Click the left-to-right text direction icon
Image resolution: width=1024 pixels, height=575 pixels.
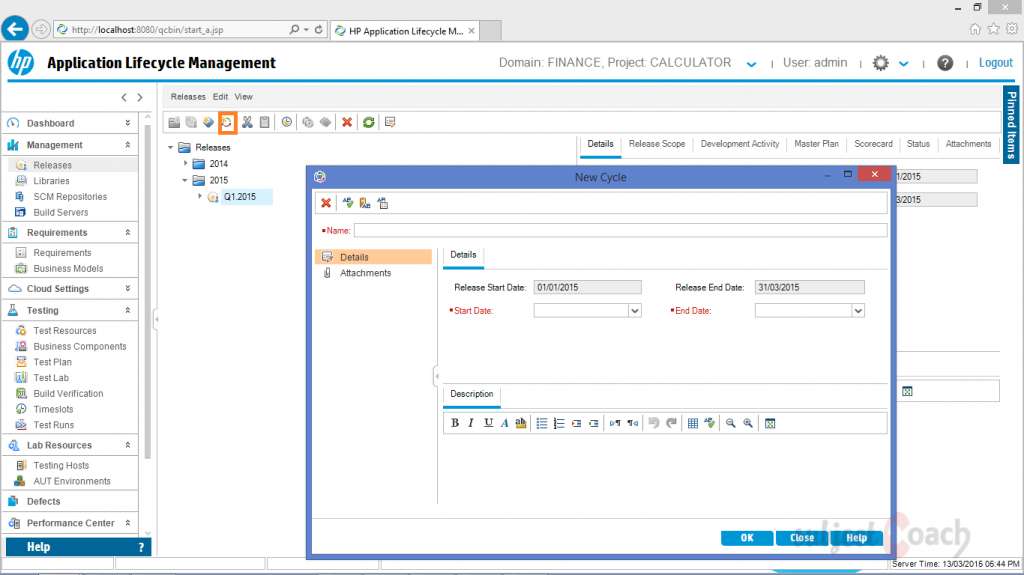tap(615, 423)
